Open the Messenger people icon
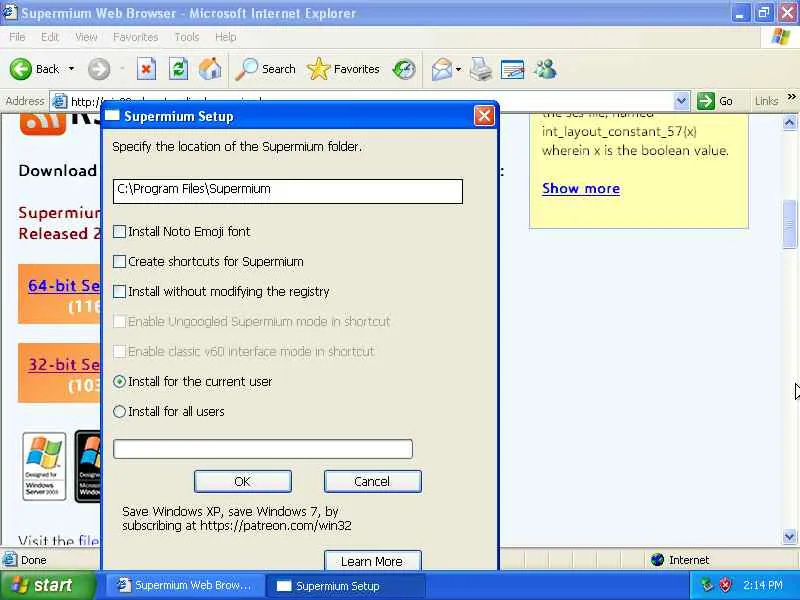The image size is (800, 600). point(545,69)
